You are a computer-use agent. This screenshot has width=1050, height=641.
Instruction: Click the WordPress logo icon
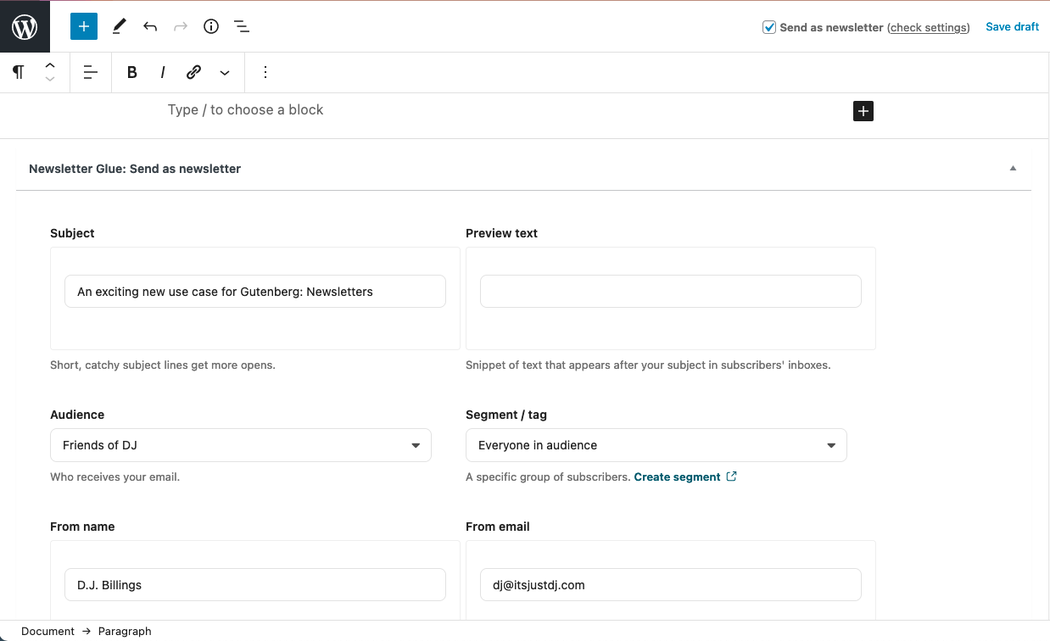pos(25,27)
